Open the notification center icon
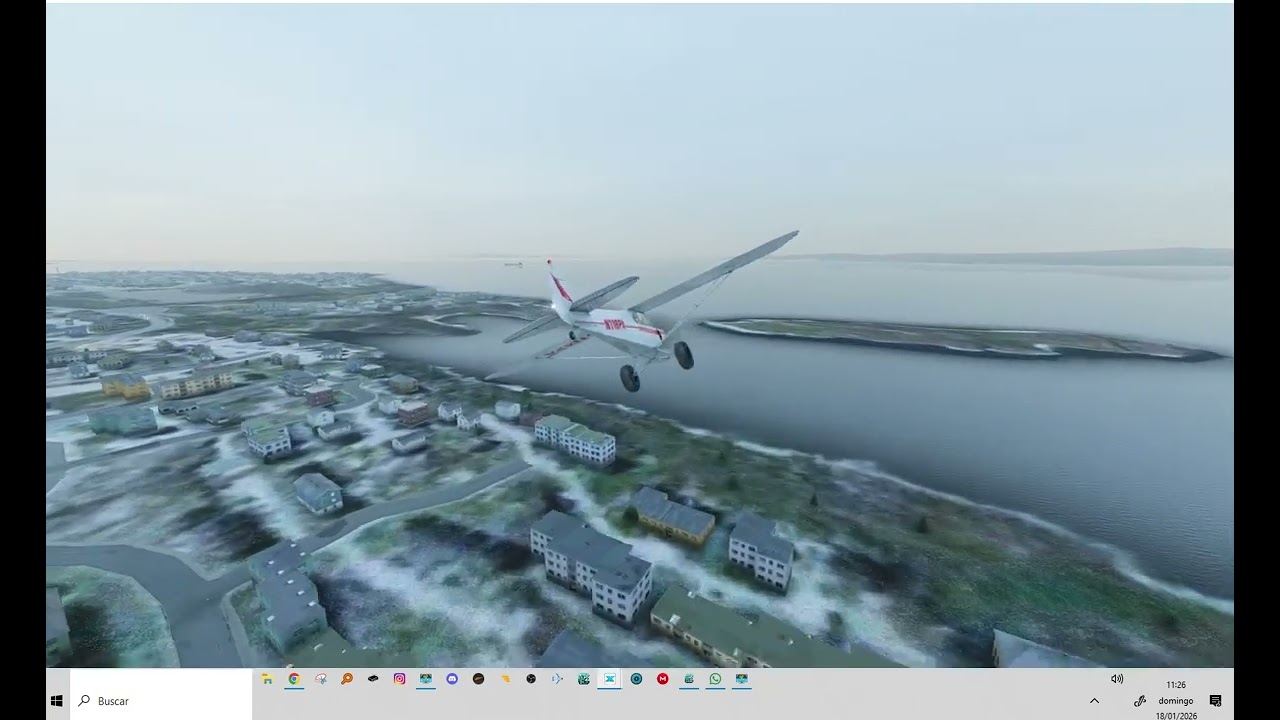The height and width of the screenshot is (720, 1280). (x=1215, y=701)
